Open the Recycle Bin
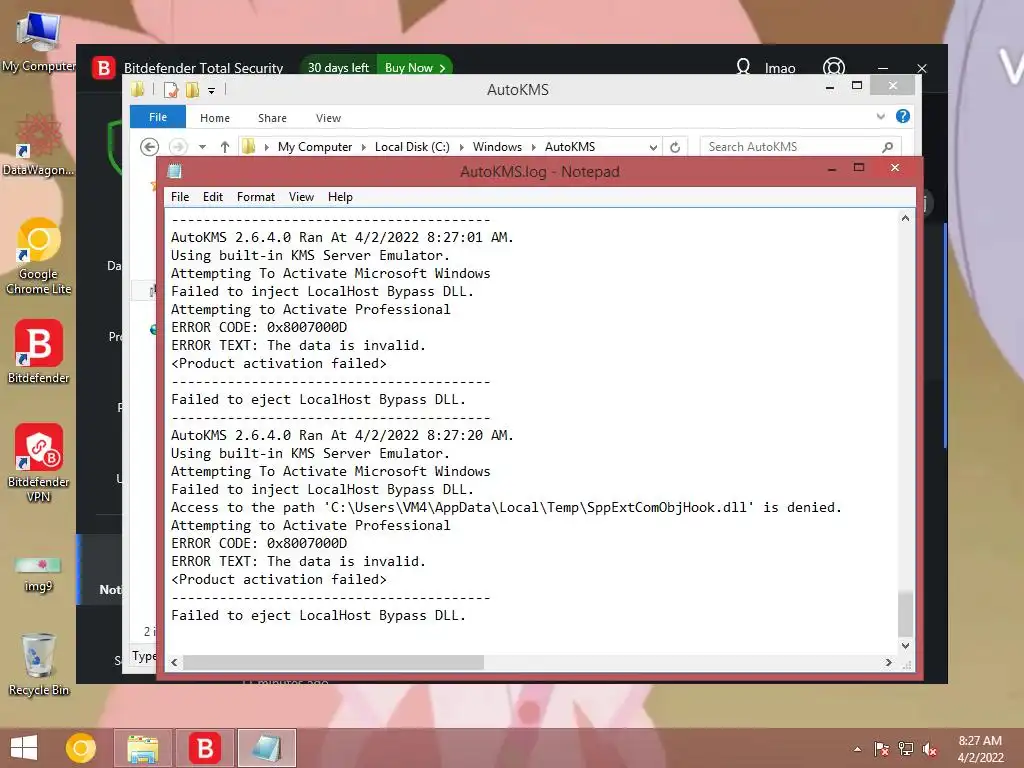 [38, 665]
